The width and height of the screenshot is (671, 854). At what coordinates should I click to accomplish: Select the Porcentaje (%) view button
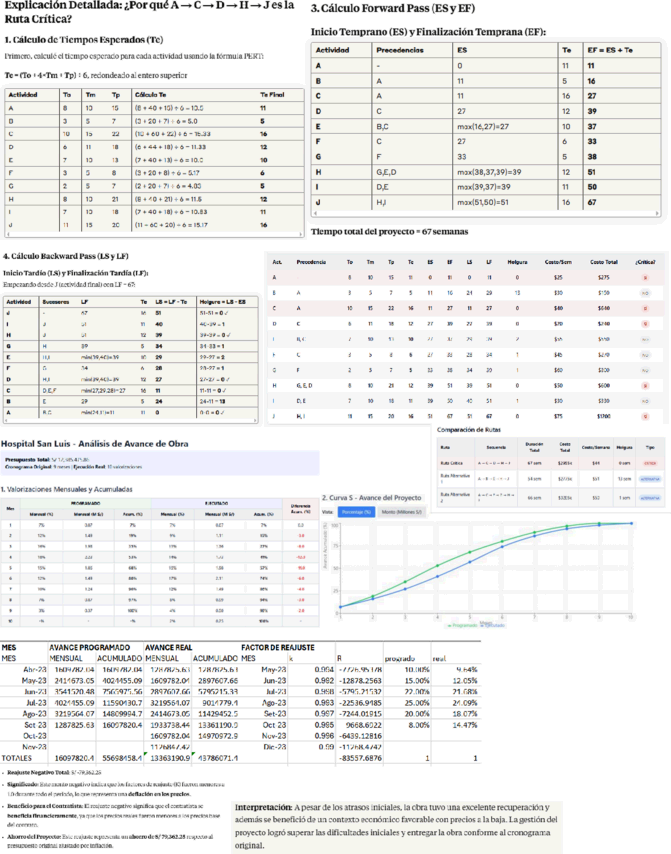coord(356,512)
